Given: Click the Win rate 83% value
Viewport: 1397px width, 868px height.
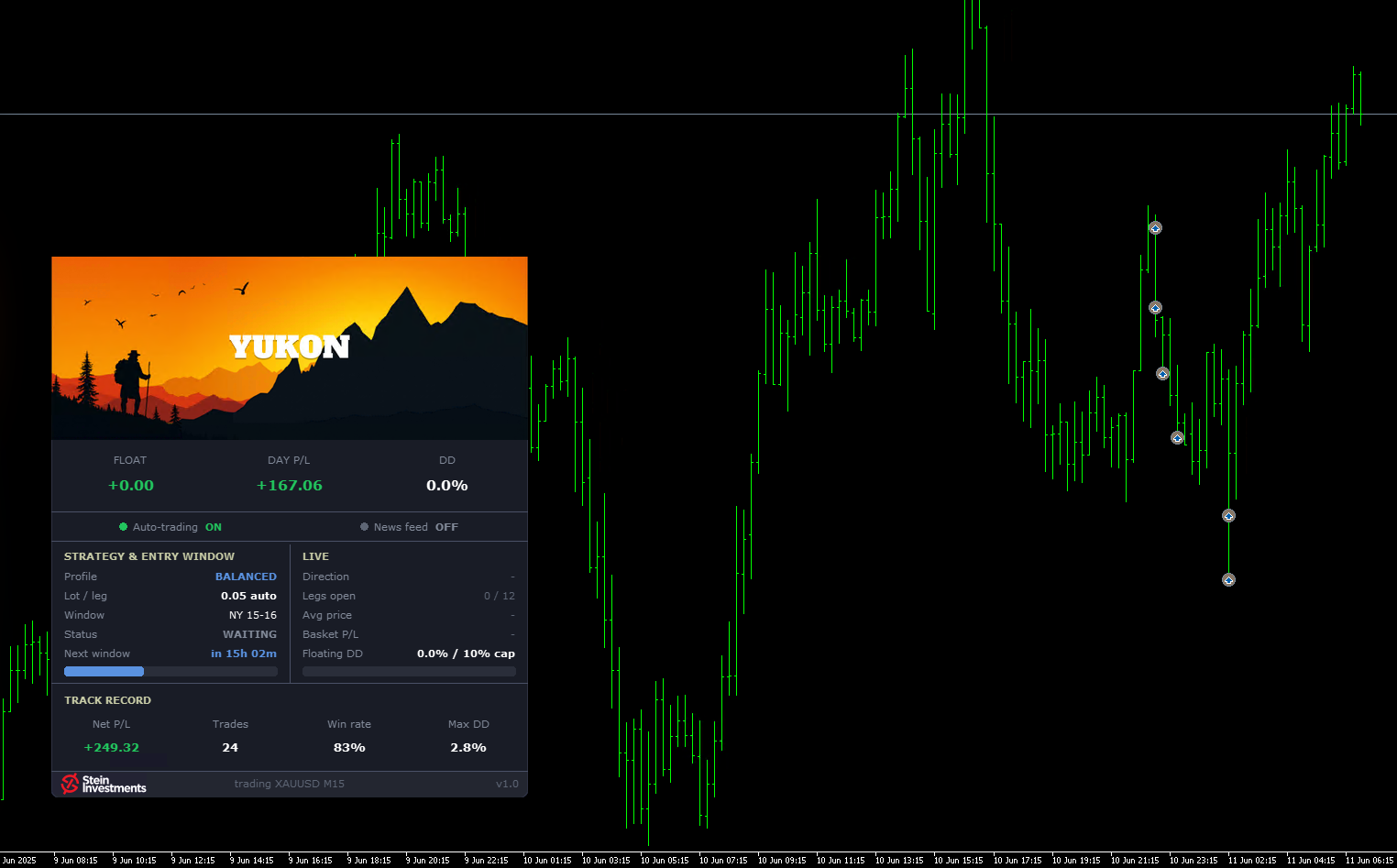Looking at the screenshot, I should coord(349,748).
